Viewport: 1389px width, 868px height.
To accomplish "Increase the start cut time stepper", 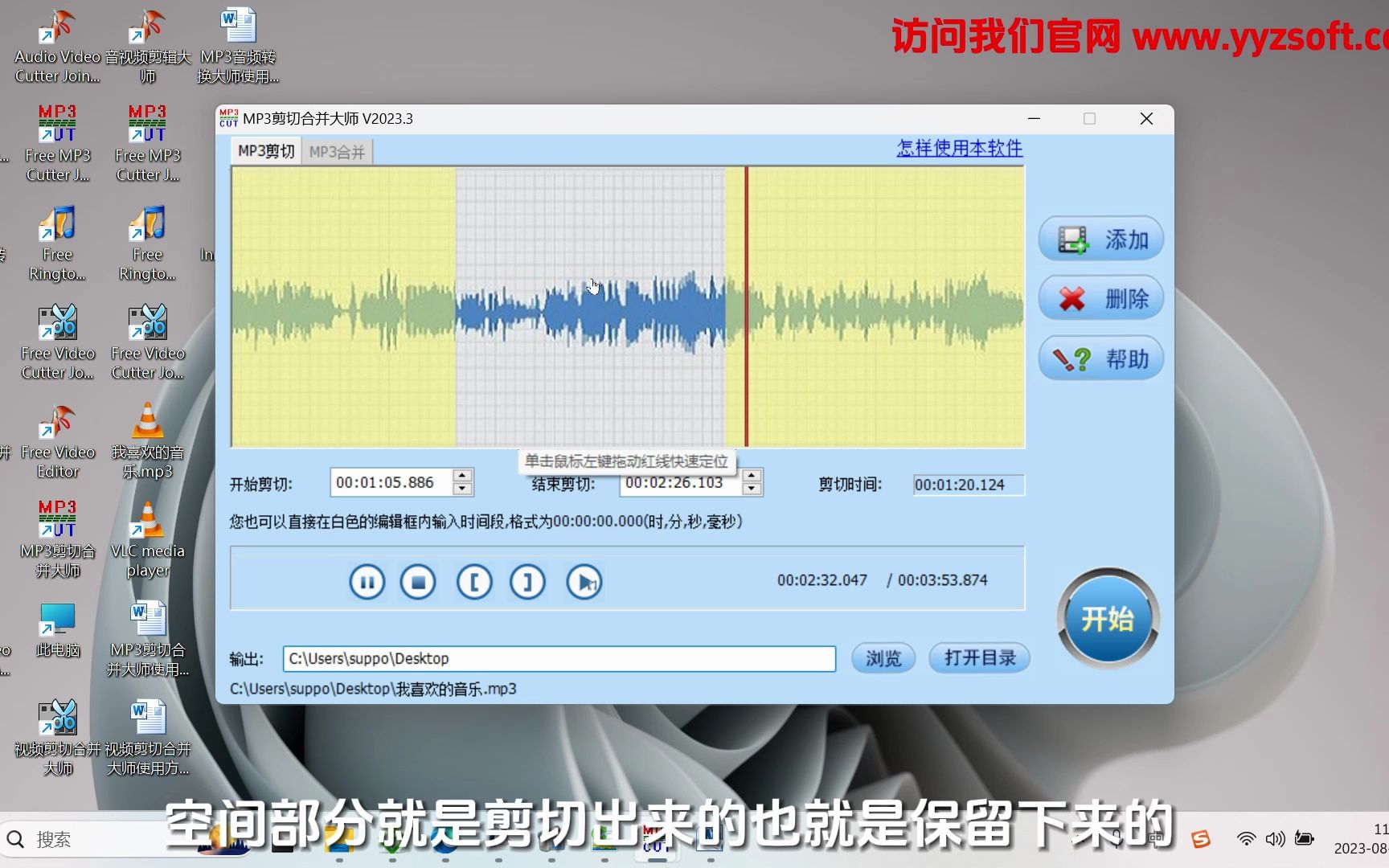I will tap(462, 476).
